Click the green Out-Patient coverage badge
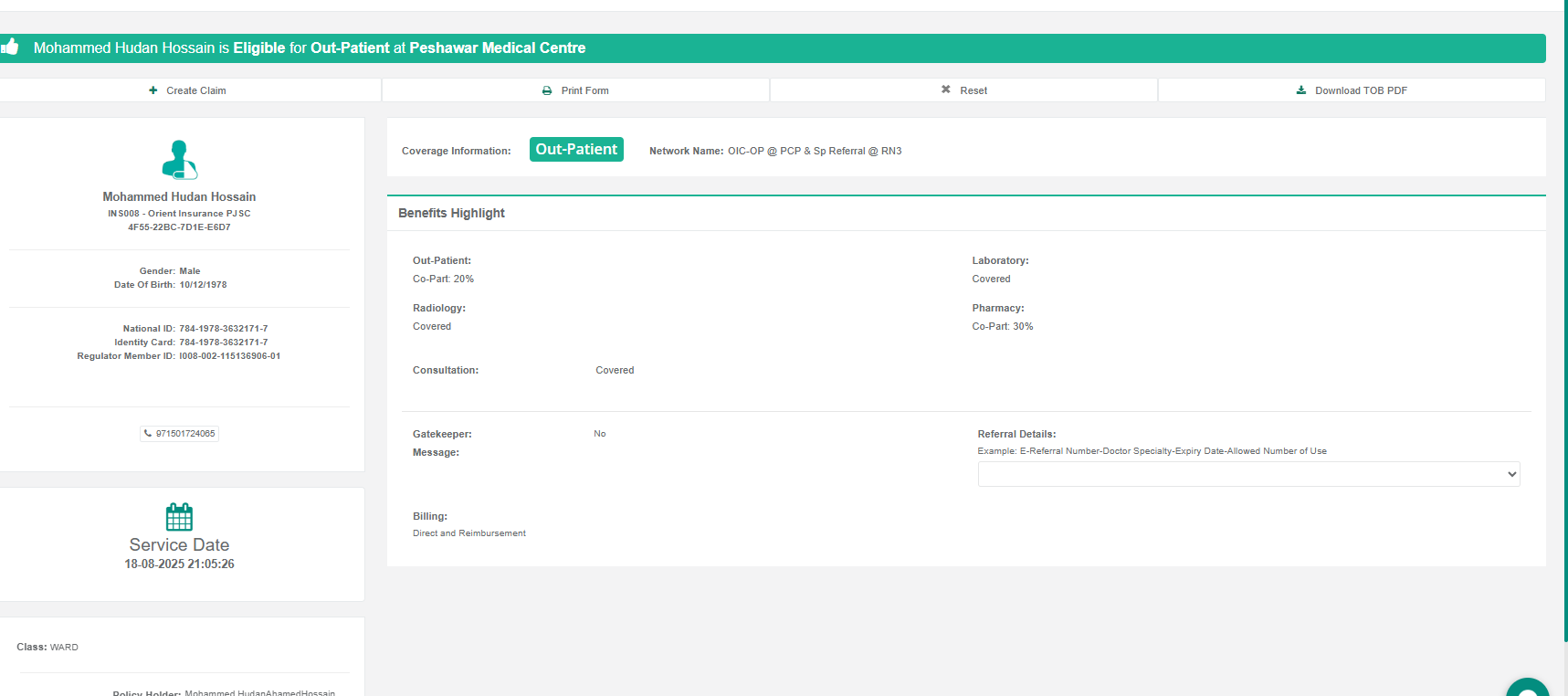Screen dimensions: 1568x696 click(576, 150)
